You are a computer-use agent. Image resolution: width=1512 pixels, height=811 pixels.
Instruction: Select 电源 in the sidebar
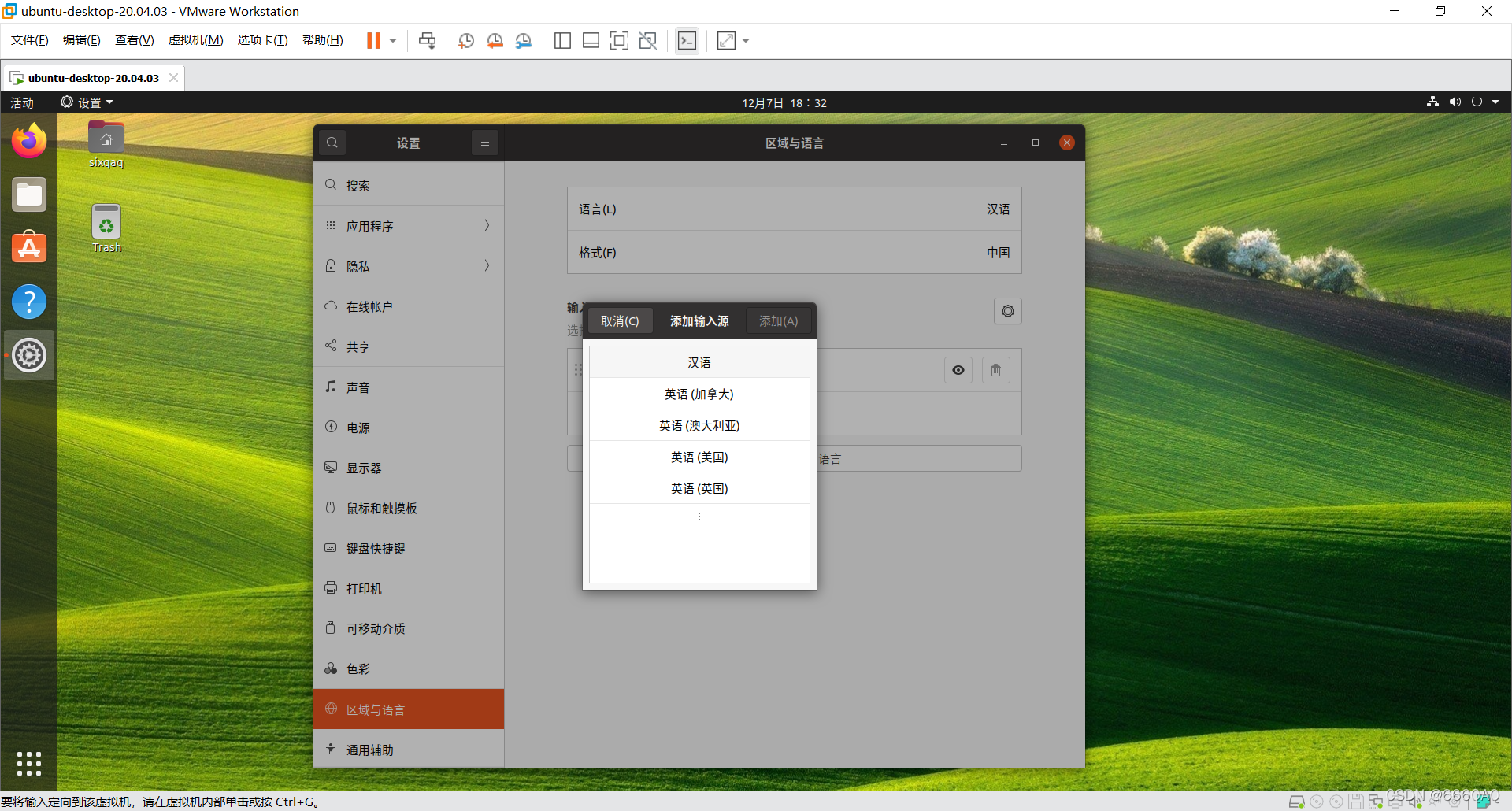(x=409, y=428)
